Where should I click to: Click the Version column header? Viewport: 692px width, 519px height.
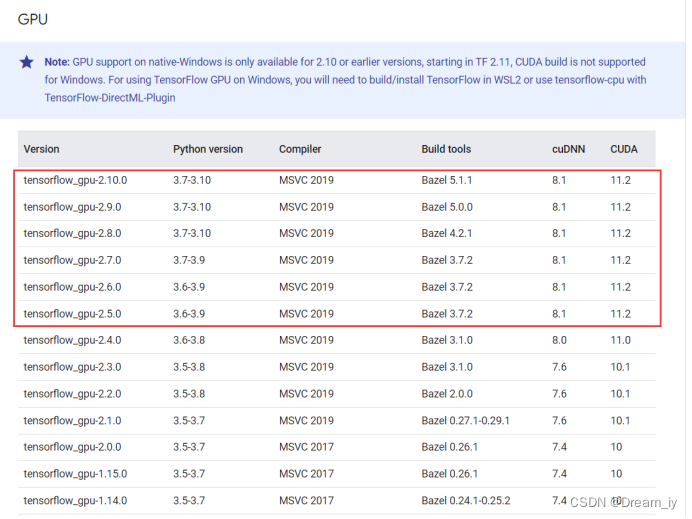(x=42, y=149)
